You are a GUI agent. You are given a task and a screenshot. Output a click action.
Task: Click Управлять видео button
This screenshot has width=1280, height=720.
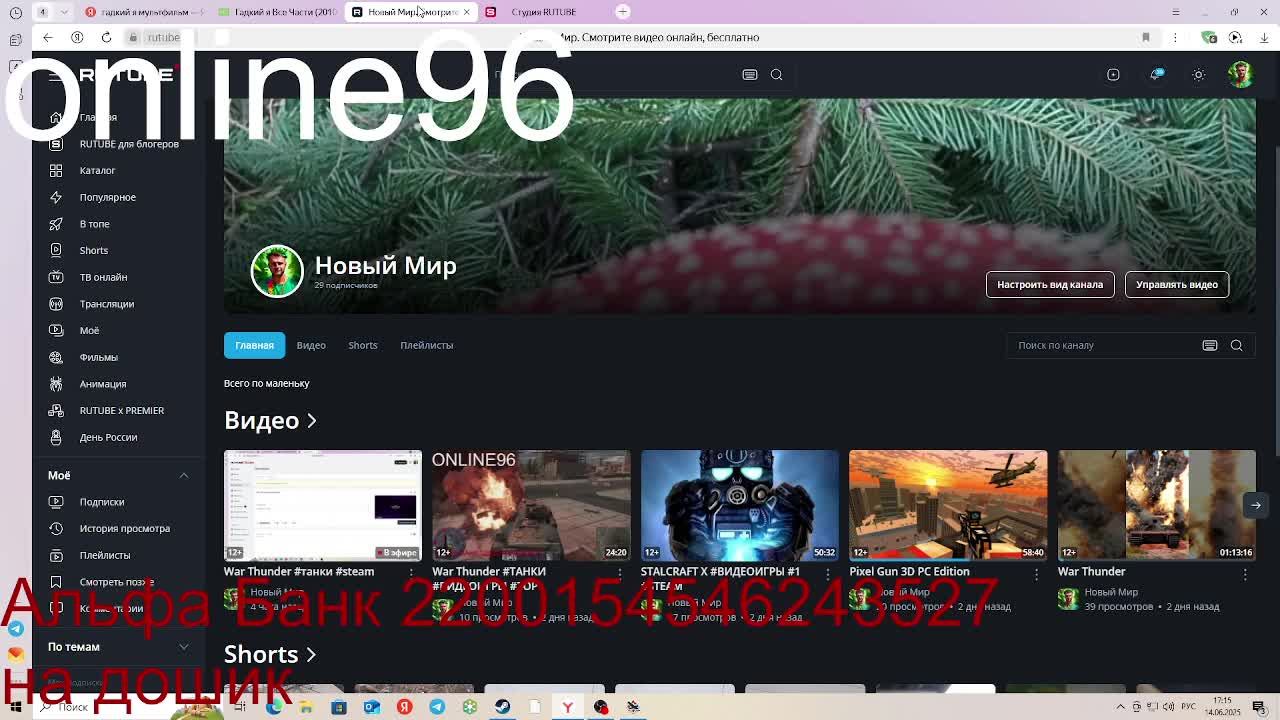click(x=1177, y=284)
